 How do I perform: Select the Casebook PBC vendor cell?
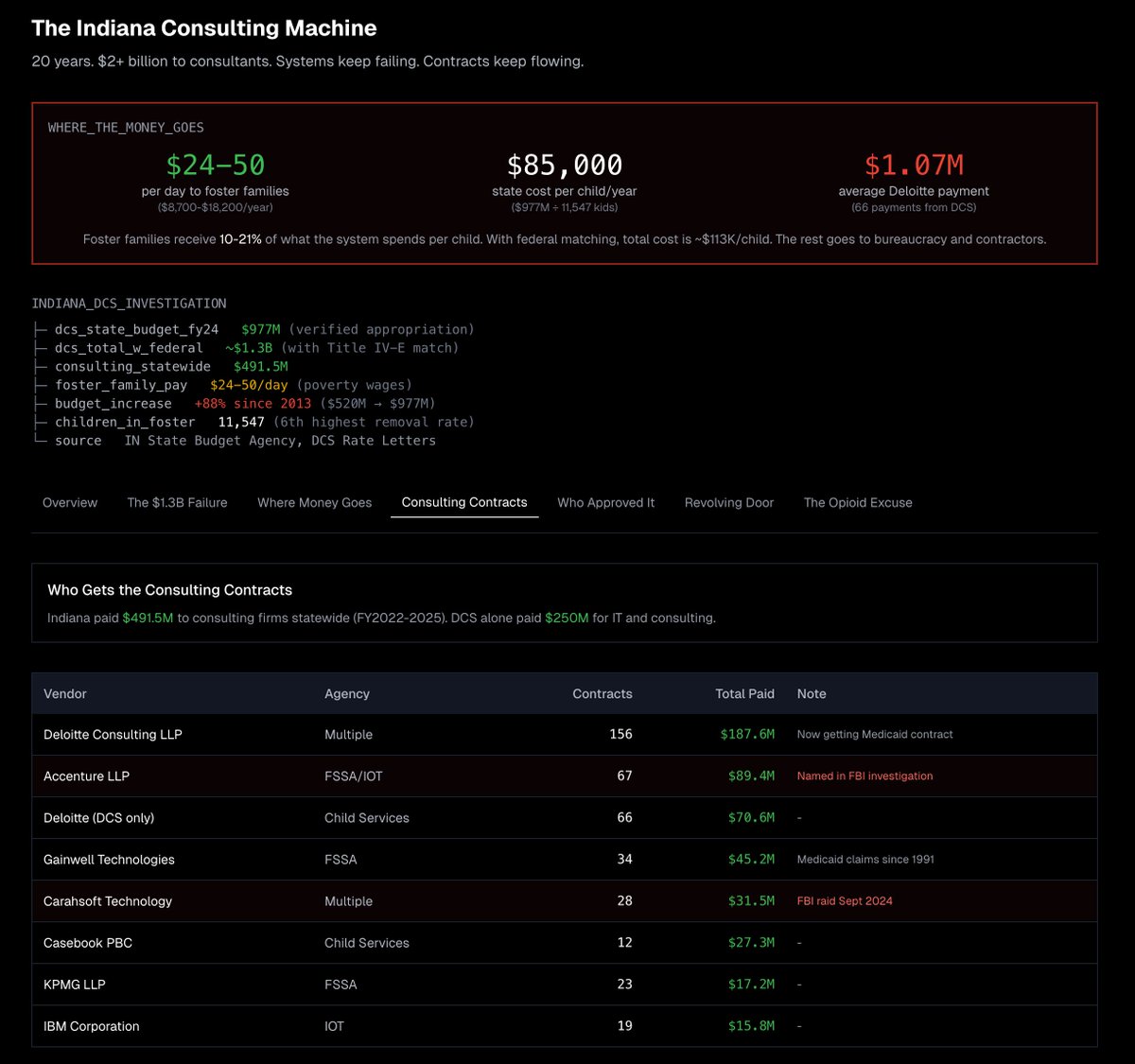click(88, 942)
